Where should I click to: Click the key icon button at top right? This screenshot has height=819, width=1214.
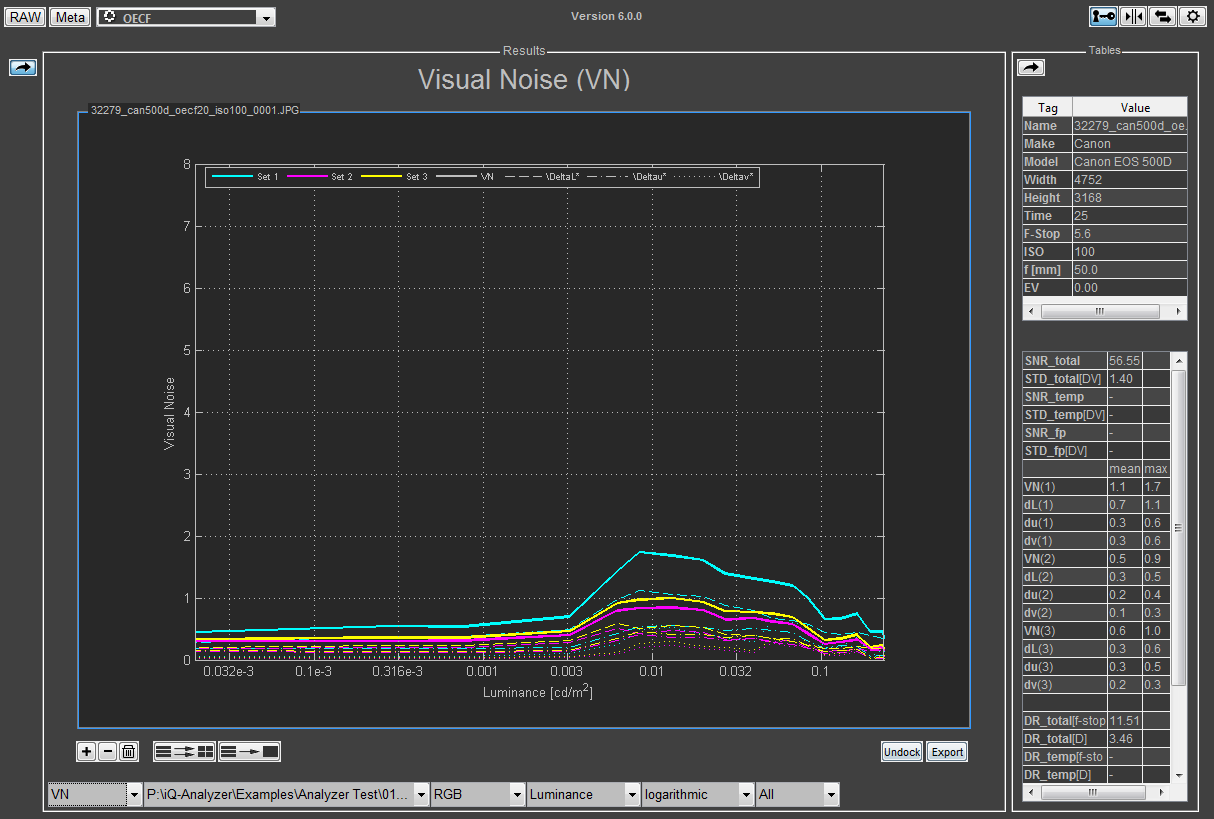(1103, 16)
